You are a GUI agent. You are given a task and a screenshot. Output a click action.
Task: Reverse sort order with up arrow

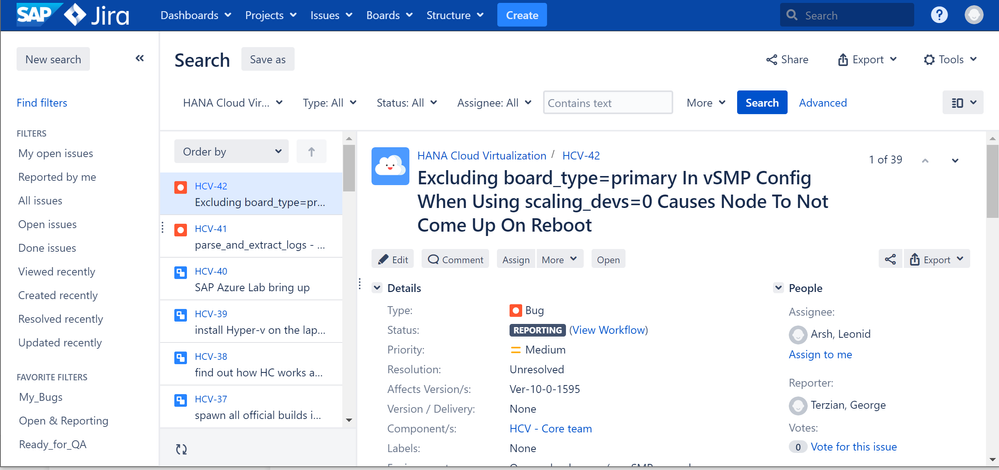click(x=312, y=152)
